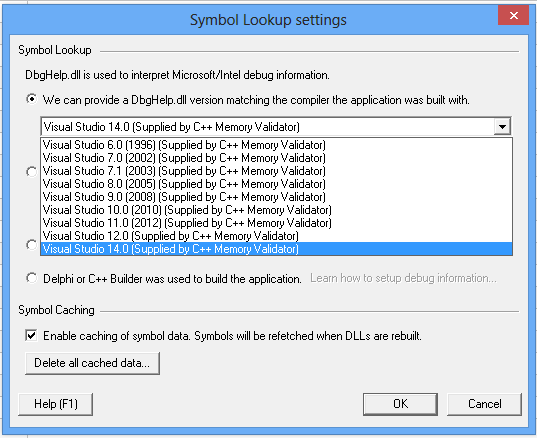The image size is (537, 438).
Task: Choose Visual Studio 12.0 in the list
Action: [x=277, y=236]
